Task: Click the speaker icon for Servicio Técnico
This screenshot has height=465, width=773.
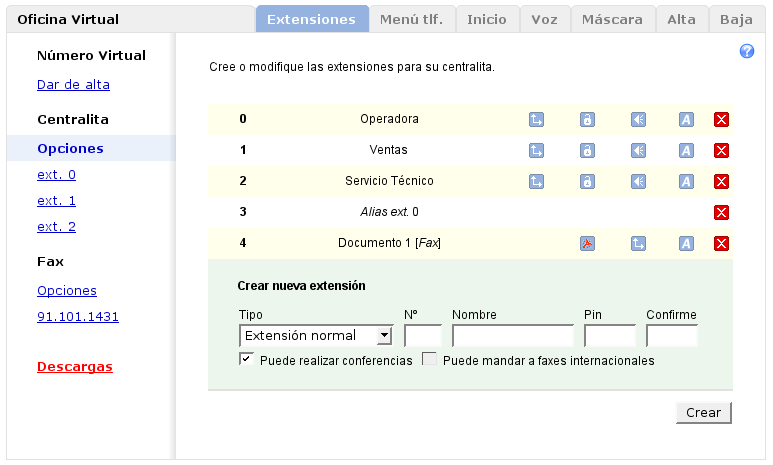Action: pos(638,182)
